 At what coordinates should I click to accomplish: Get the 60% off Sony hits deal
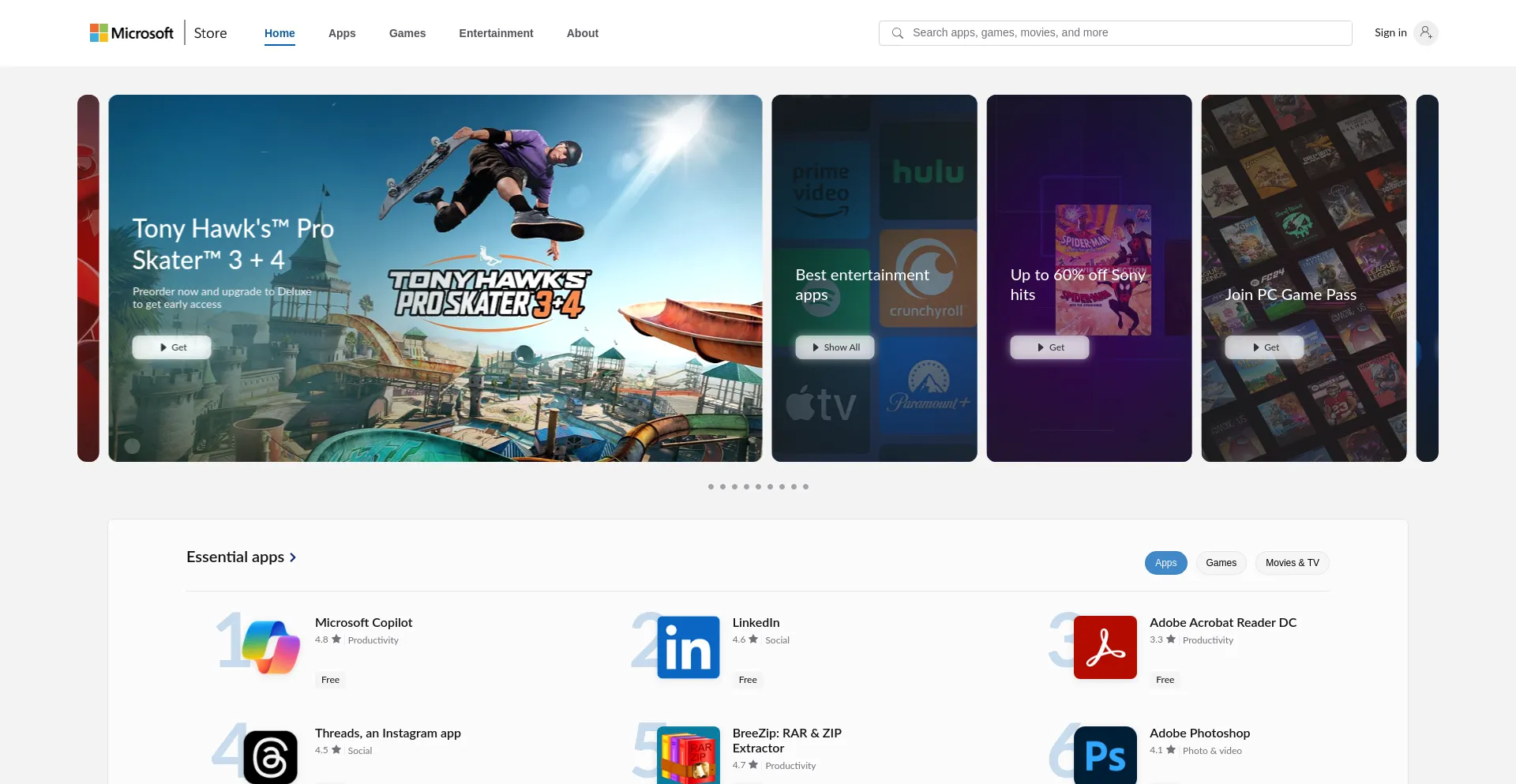[1049, 347]
